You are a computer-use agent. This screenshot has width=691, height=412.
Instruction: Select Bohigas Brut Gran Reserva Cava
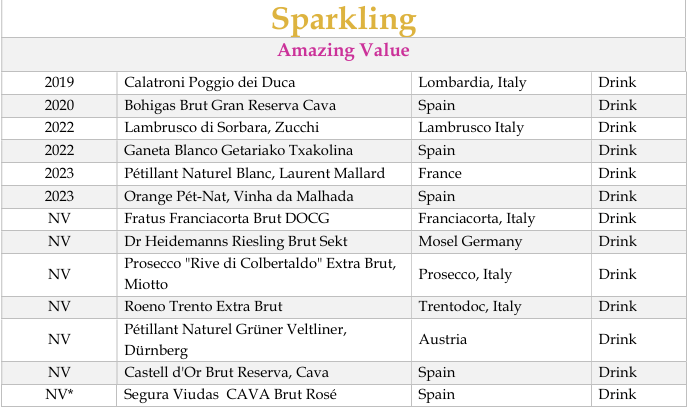point(229,105)
